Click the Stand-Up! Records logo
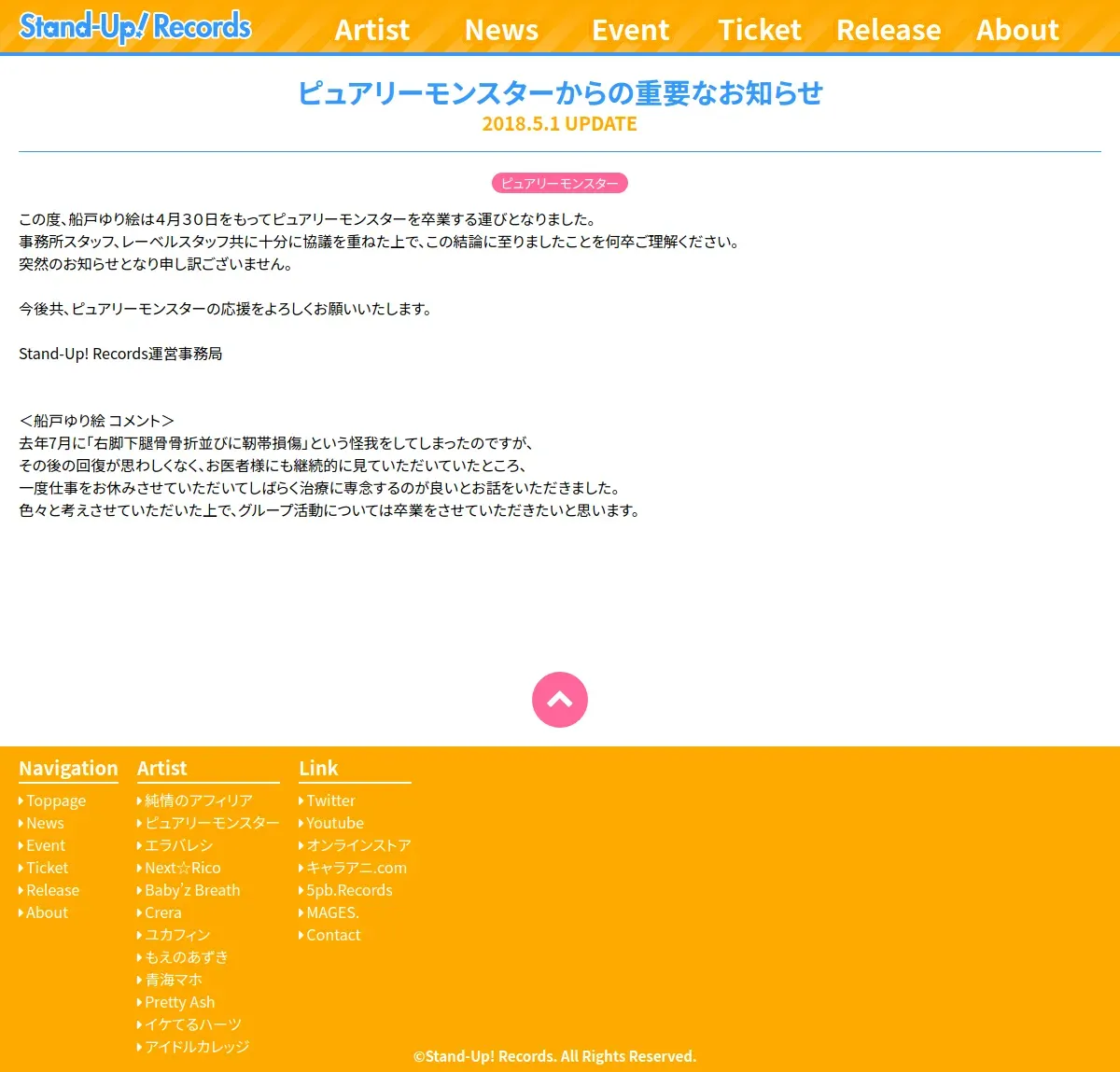Screen dimensions: 1120x1072 tap(135, 27)
